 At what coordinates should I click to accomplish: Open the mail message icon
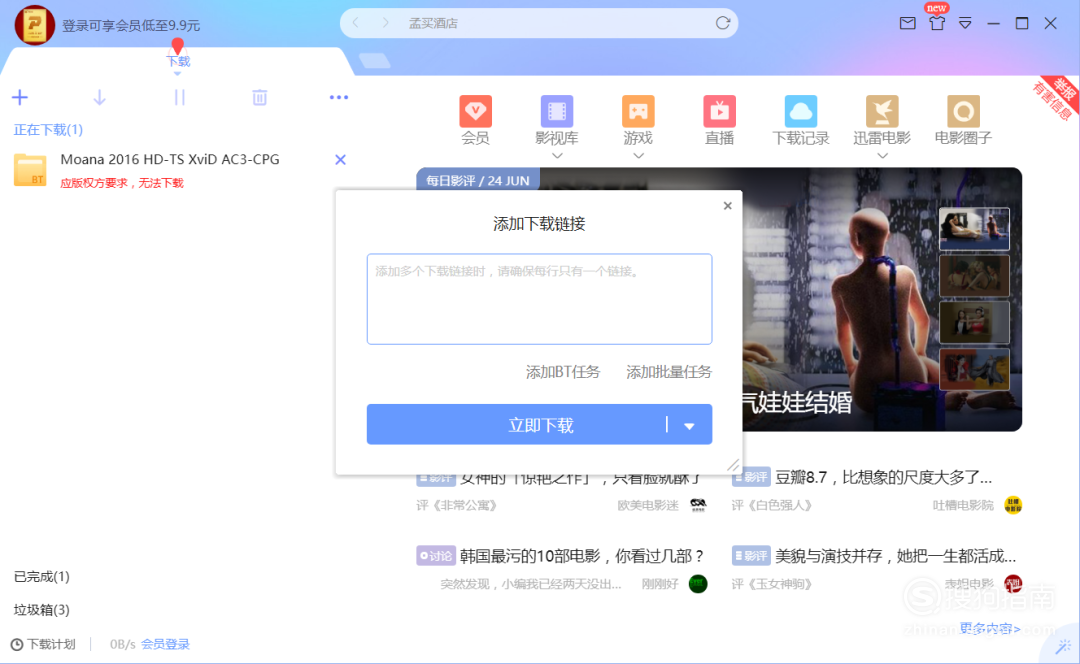coord(908,23)
